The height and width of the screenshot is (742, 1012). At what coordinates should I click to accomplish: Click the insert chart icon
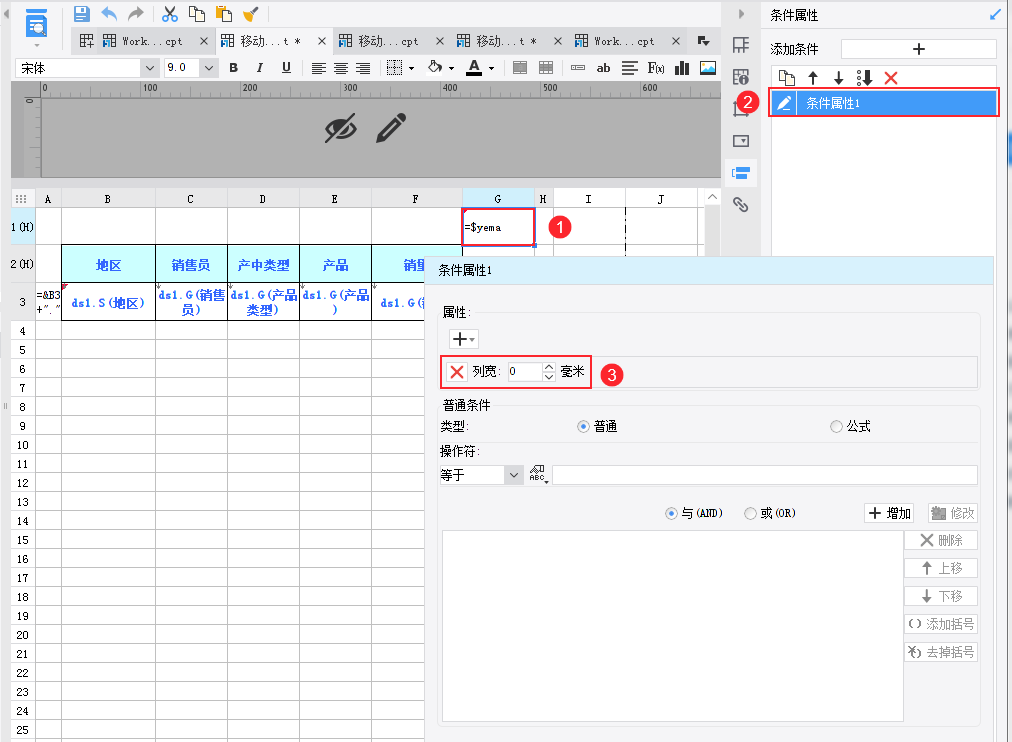(x=682, y=68)
